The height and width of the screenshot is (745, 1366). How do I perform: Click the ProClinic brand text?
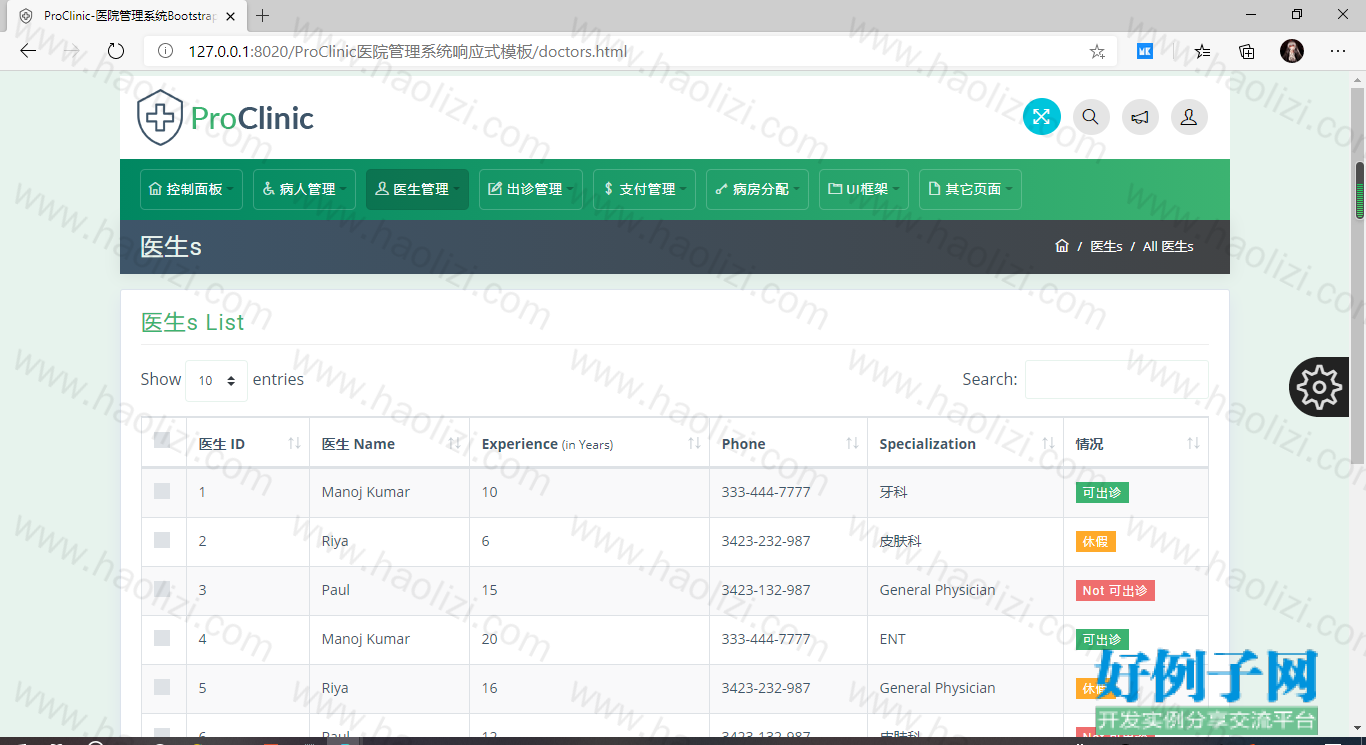(252, 118)
